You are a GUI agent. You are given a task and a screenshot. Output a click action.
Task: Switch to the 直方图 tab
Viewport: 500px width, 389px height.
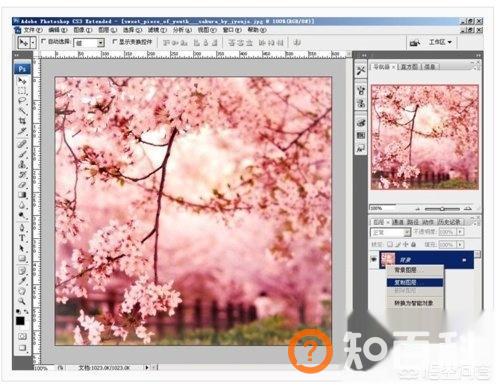click(409, 67)
